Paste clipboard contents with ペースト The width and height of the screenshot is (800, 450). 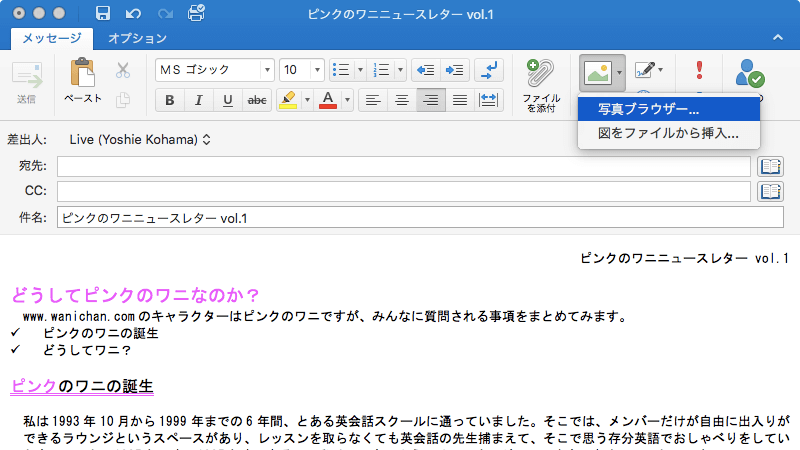click(83, 81)
